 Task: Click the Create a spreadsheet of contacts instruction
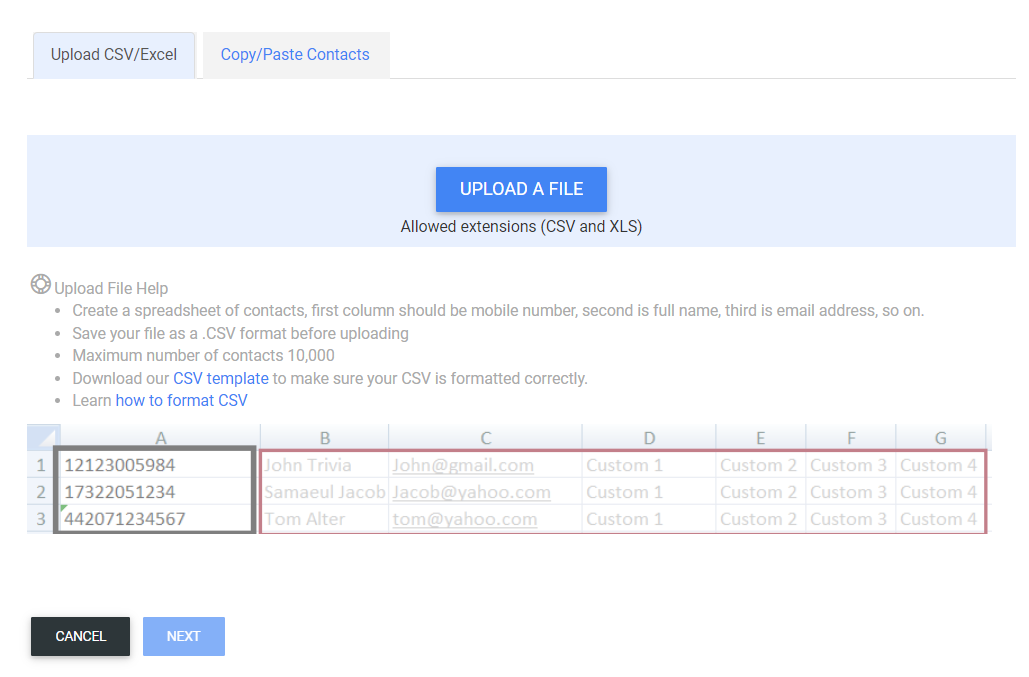click(498, 311)
